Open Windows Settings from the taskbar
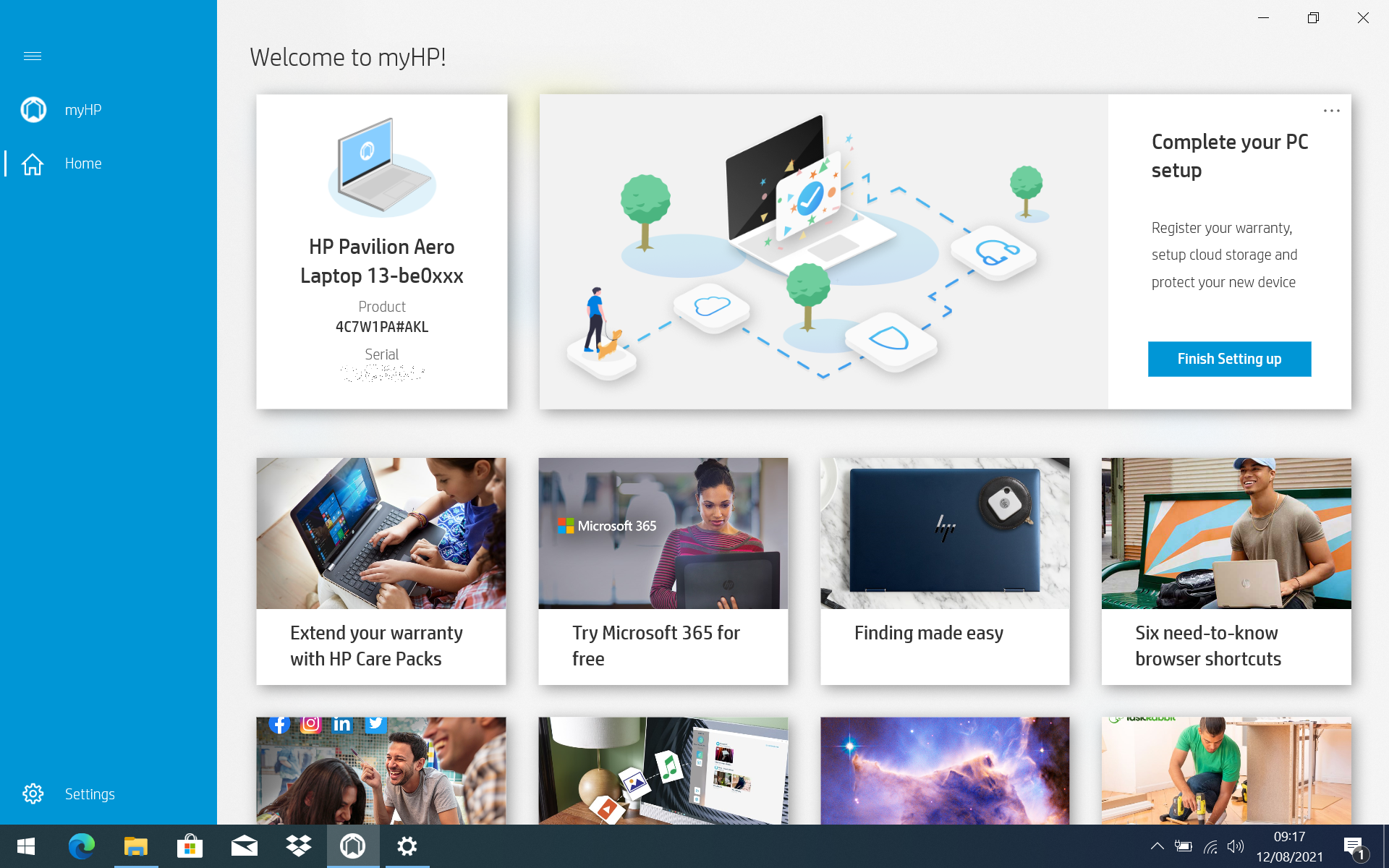Image resolution: width=1389 pixels, height=868 pixels. click(x=407, y=846)
